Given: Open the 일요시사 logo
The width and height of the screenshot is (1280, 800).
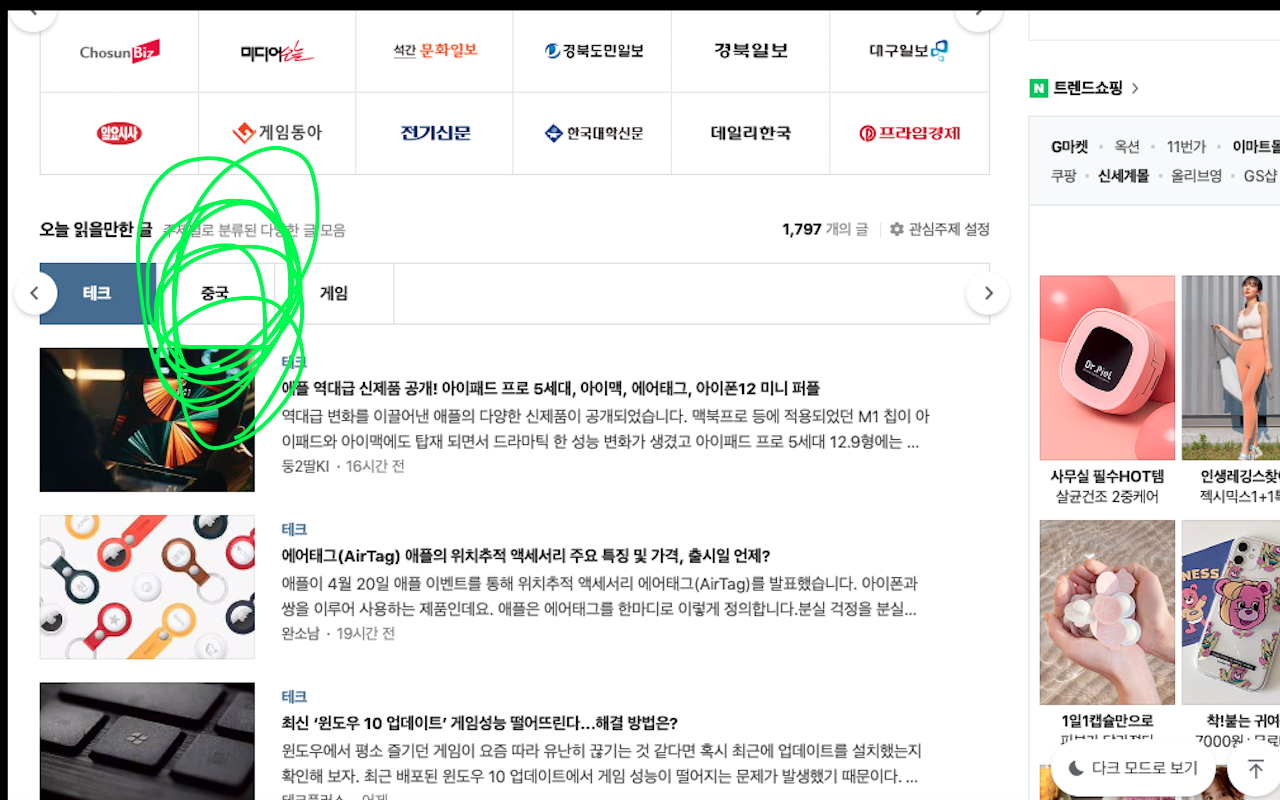Looking at the screenshot, I should 119,133.
